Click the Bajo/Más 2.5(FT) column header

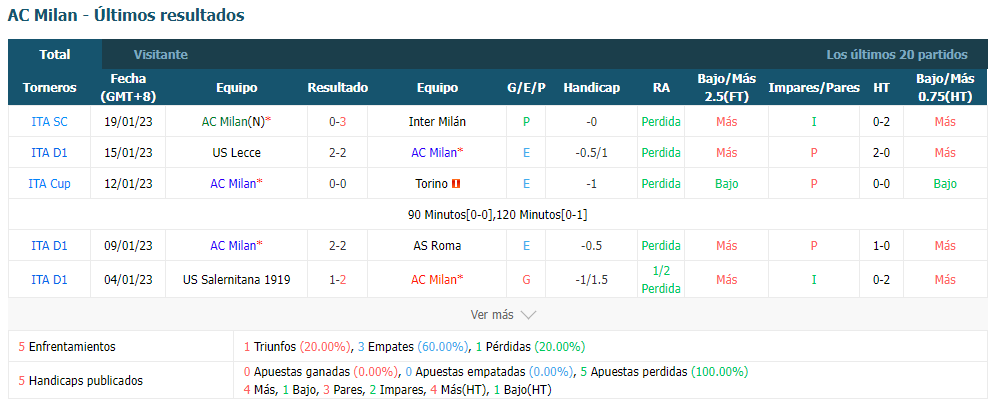pos(727,88)
